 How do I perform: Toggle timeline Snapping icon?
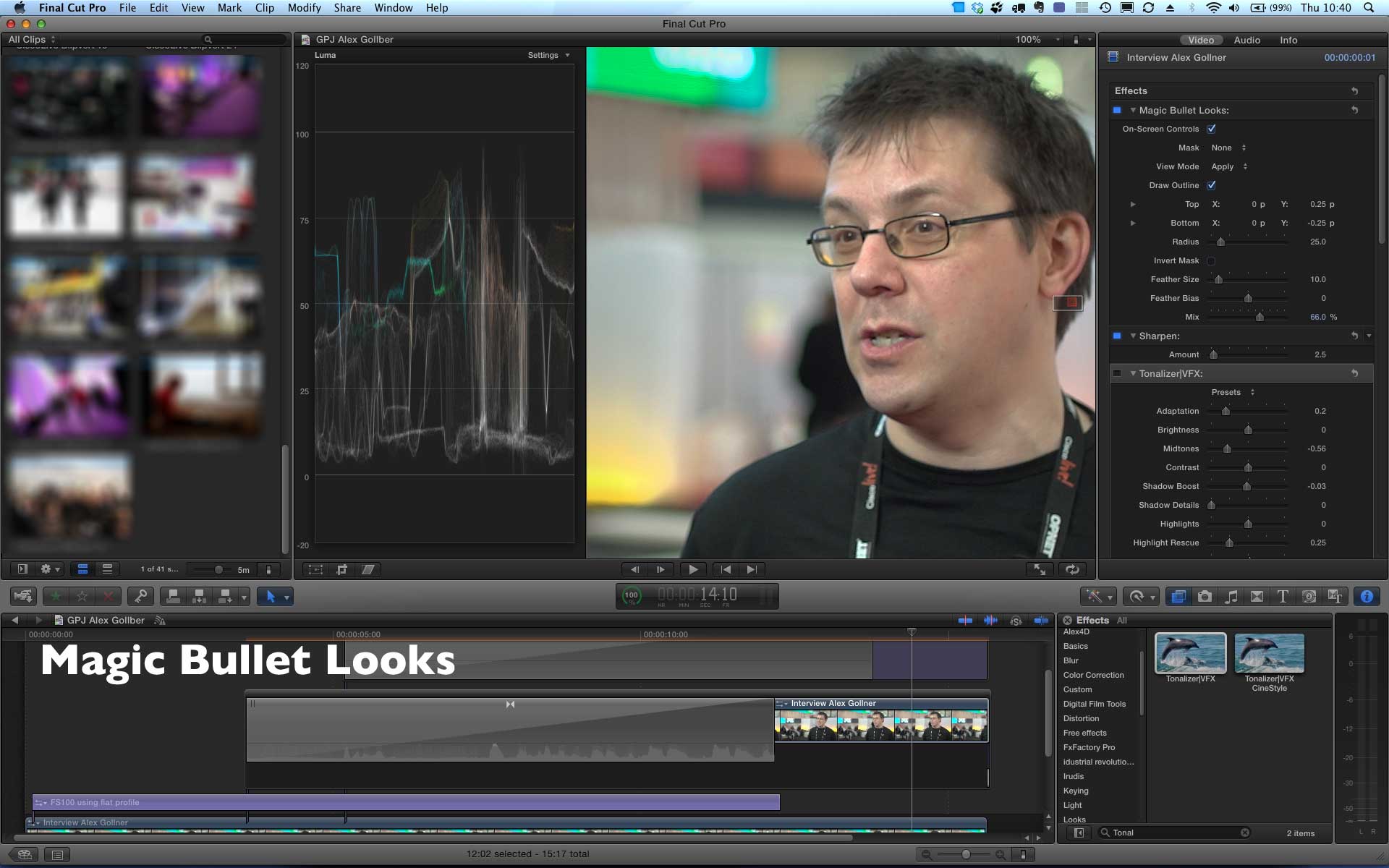click(x=1041, y=621)
